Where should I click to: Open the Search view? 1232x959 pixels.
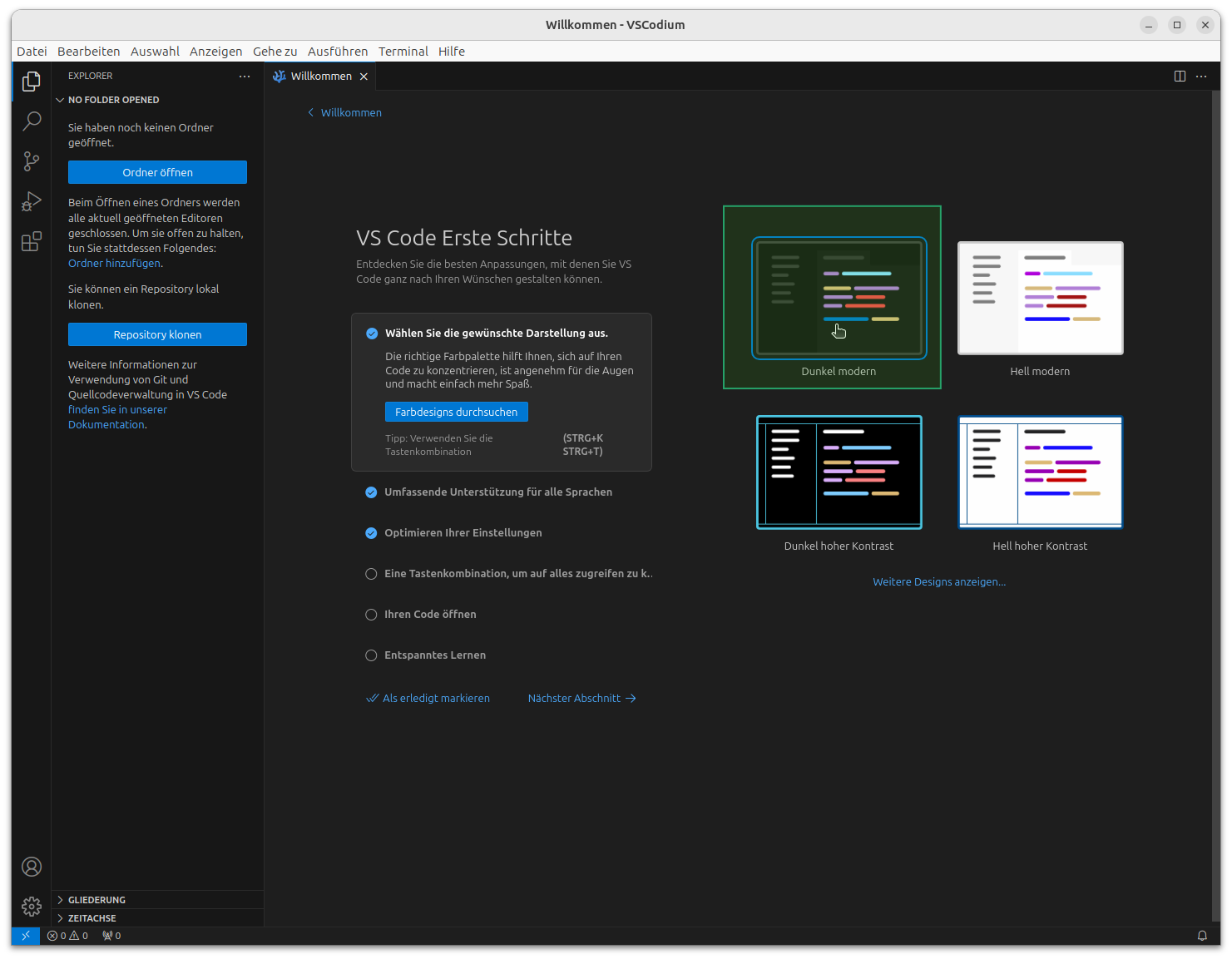tap(31, 121)
